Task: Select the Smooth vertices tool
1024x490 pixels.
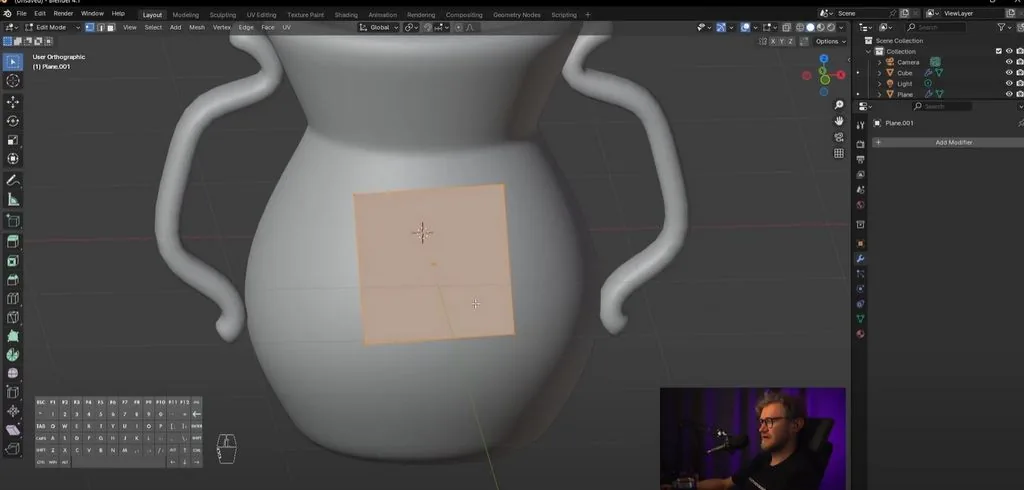Action: [x=13, y=373]
